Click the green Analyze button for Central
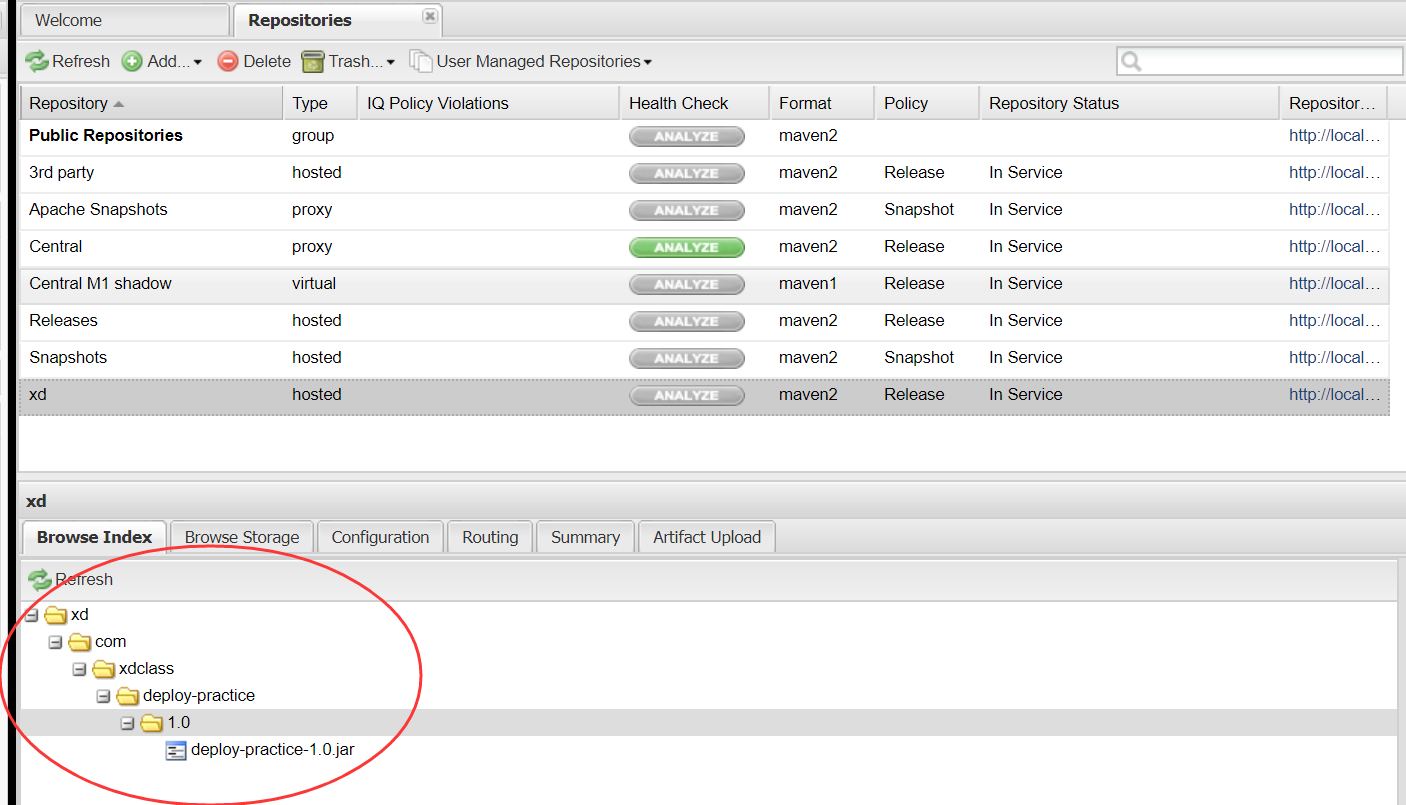Screen dimensions: 1406x805 [x=687, y=247]
